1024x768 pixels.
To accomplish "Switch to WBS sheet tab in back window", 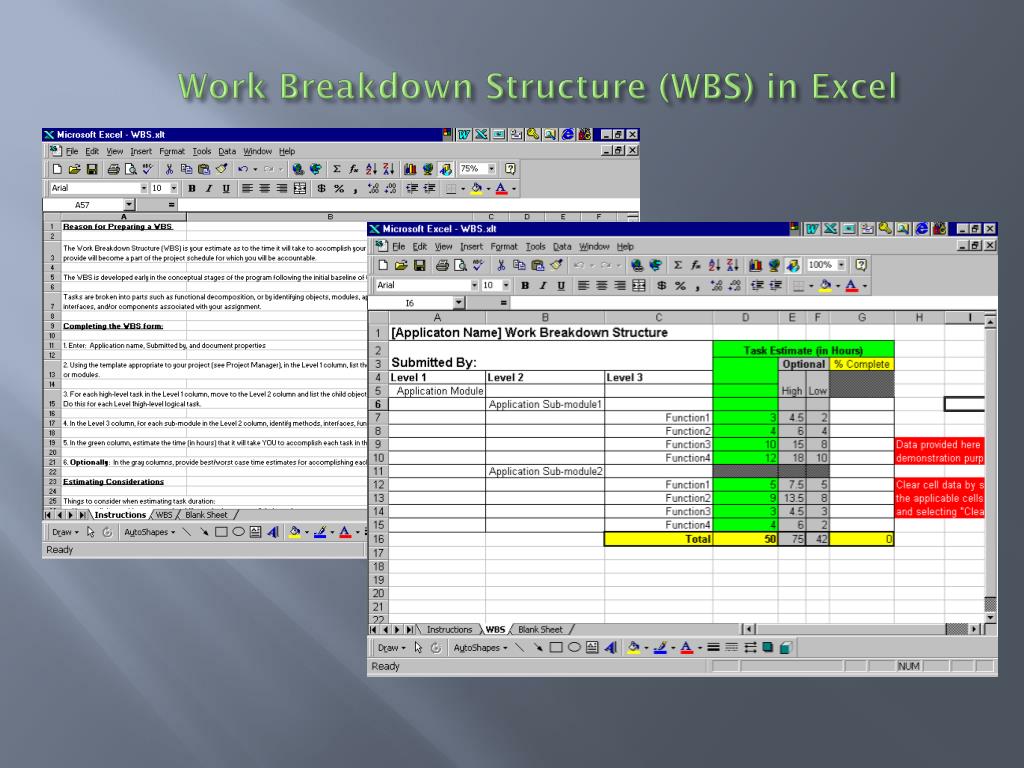I will pos(164,515).
